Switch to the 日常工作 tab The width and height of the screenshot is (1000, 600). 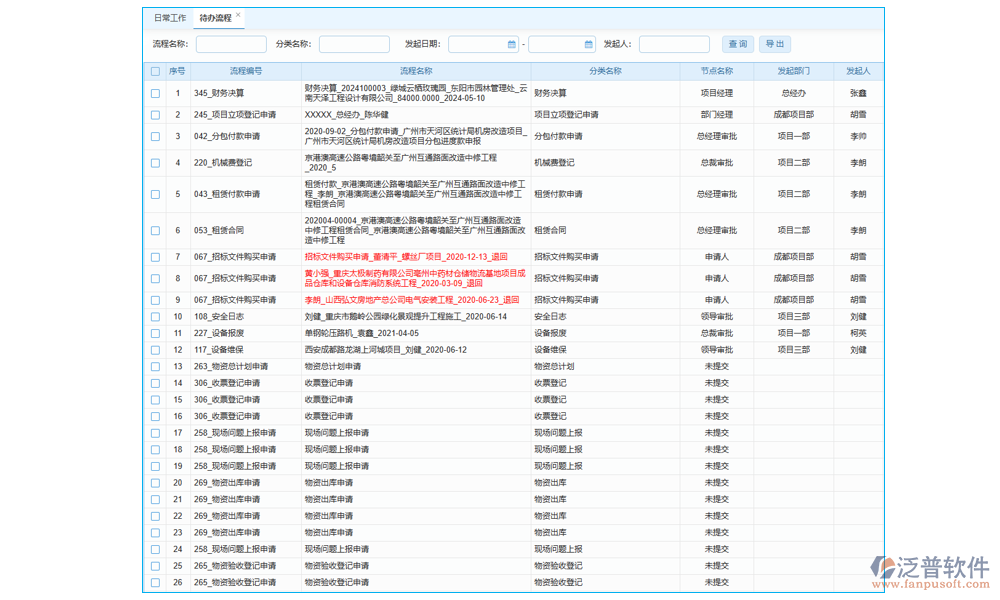point(169,18)
